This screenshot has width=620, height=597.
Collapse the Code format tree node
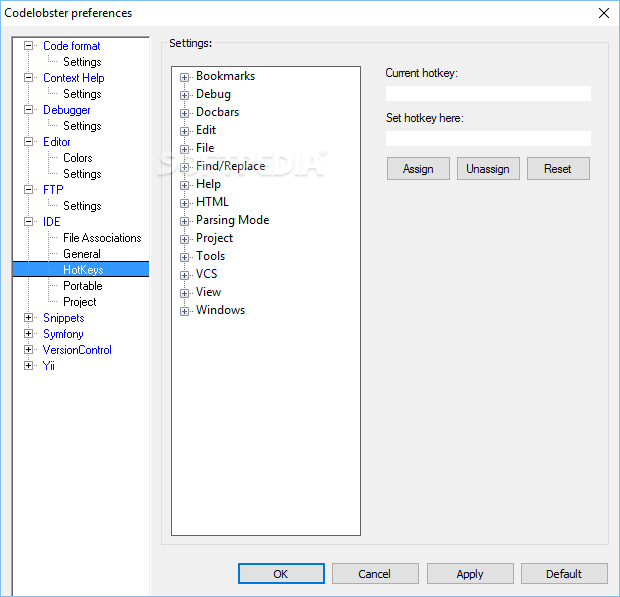pos(28,46)
